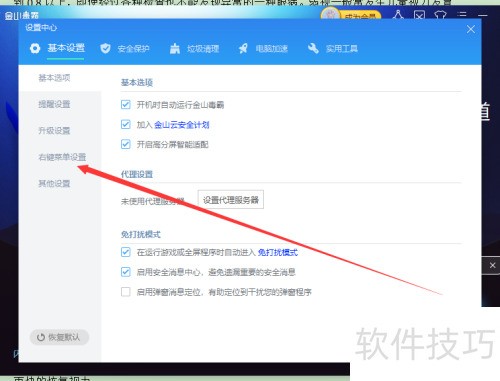Click the shield icon beside 安全保护
Viewport: 500px width, 381px height.
point(105,49)
